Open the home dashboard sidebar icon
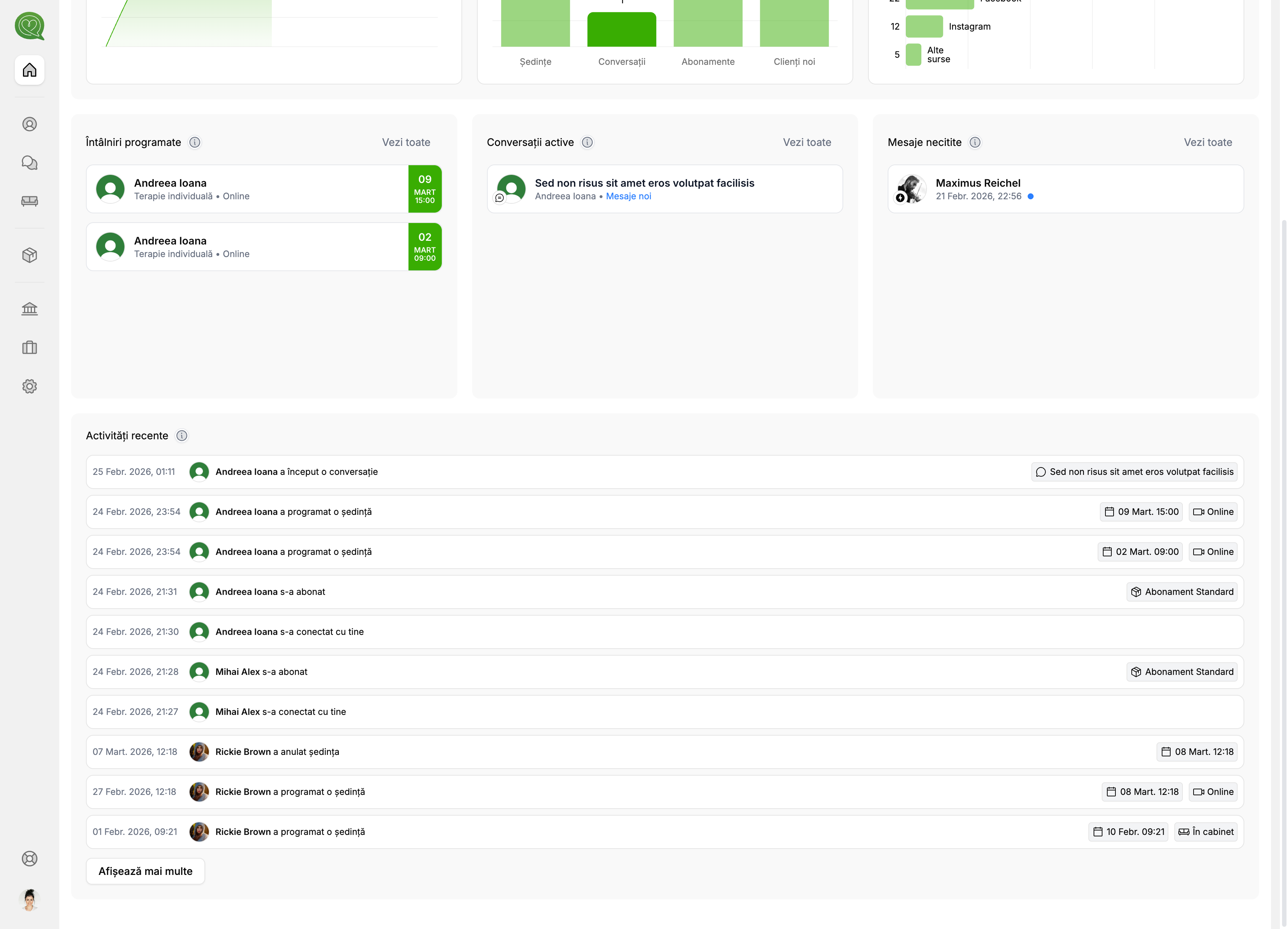 pyautogui.click(x=30, y=70)
